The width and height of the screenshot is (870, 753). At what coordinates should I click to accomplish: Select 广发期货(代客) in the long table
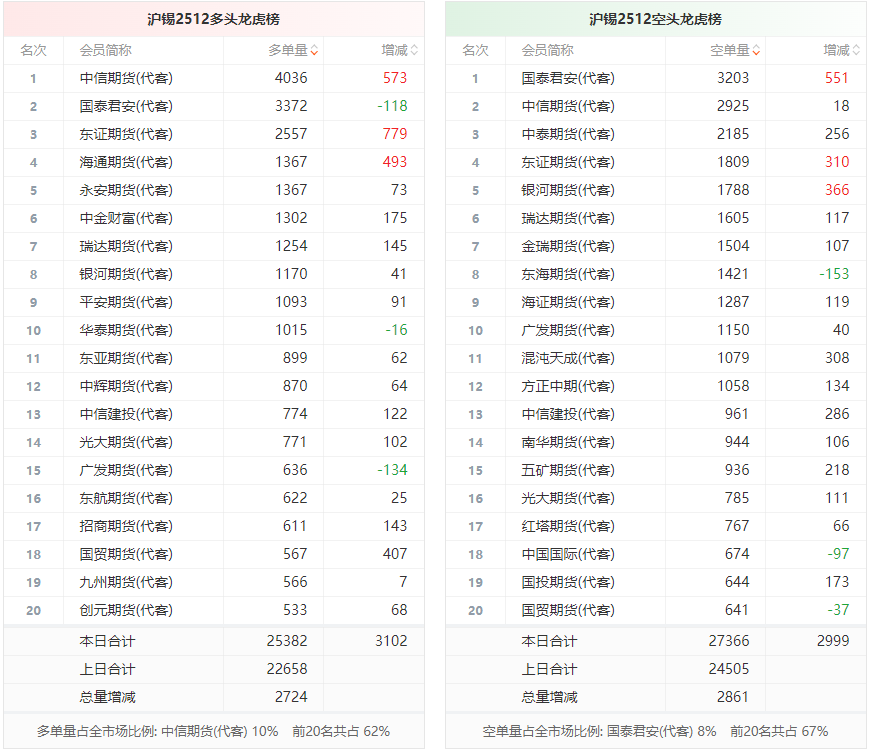click(126, 471)
